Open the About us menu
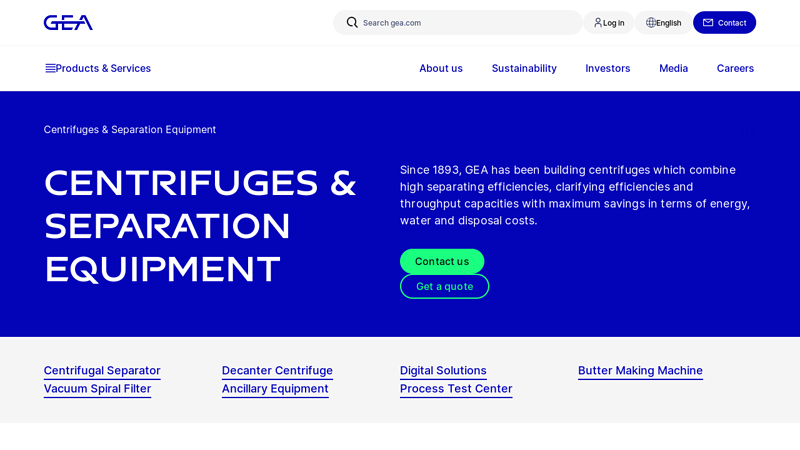The image size is (800, 450). [440, 68]
